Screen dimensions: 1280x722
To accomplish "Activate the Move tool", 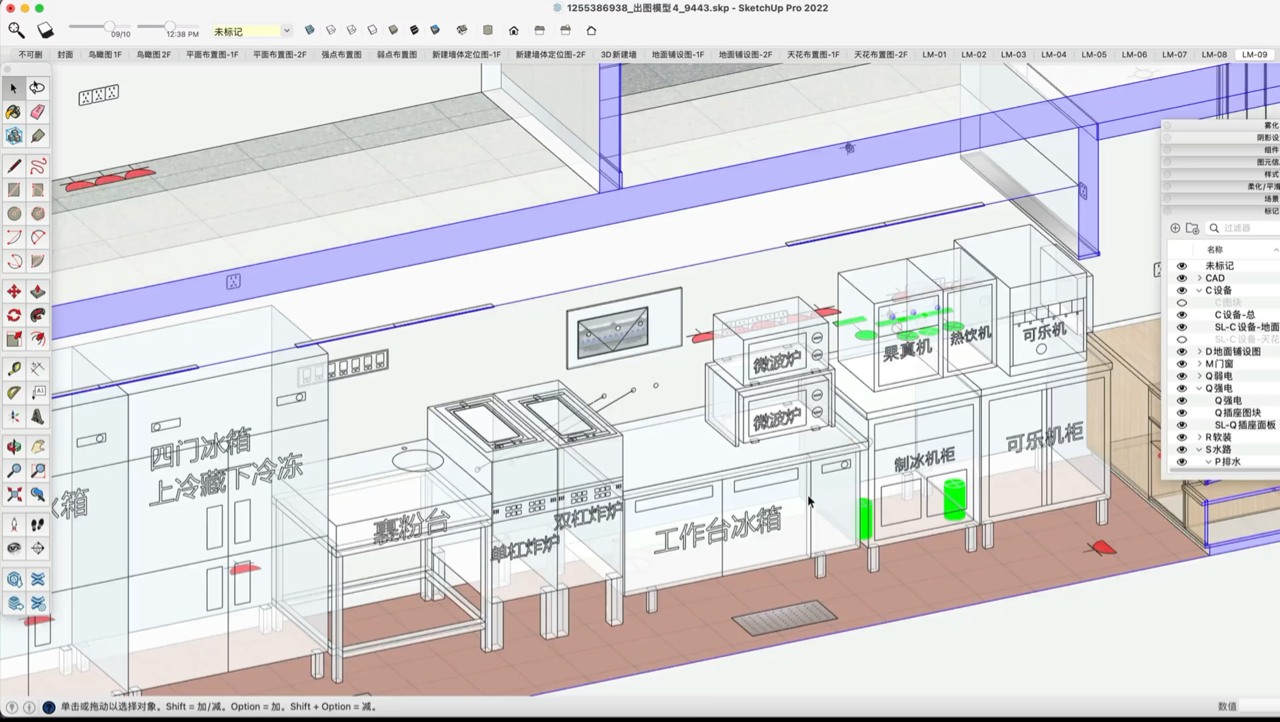I will tap(14, 291).
